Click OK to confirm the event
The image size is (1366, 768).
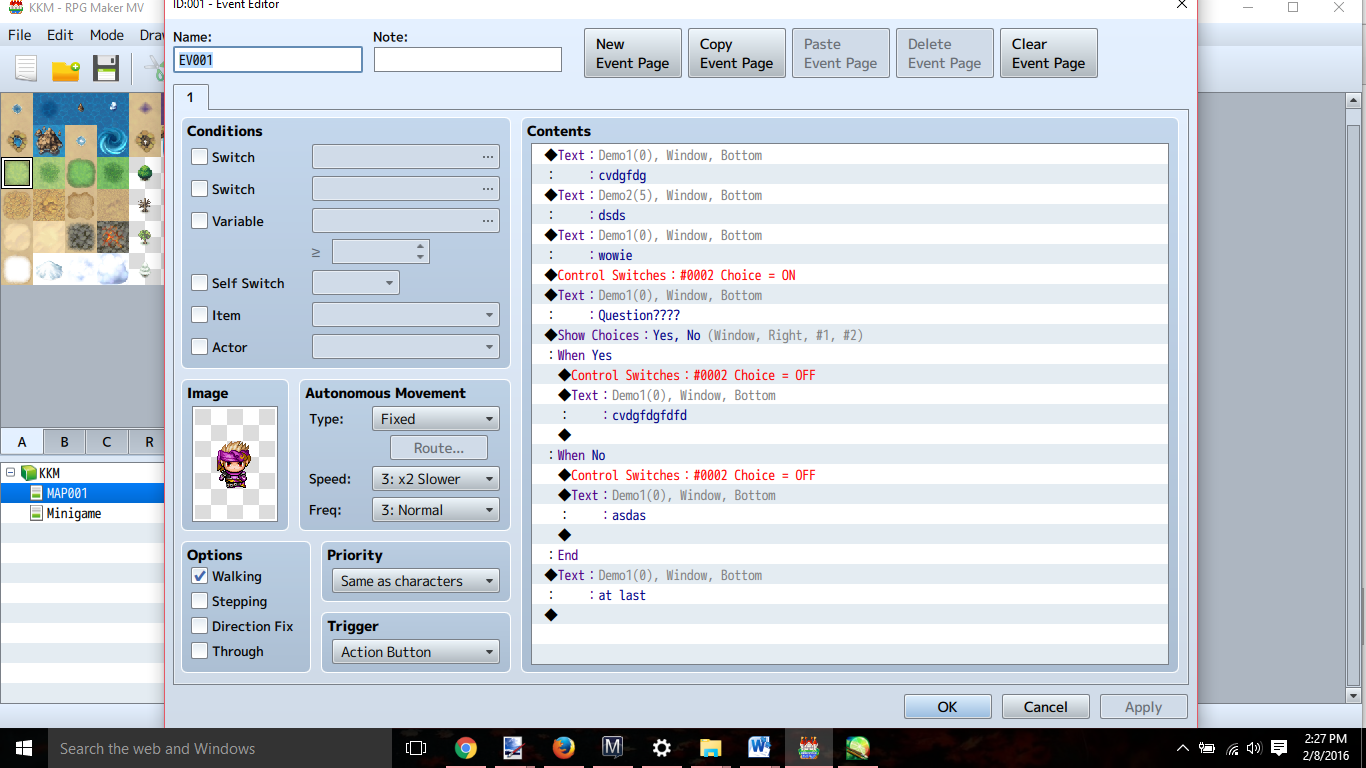click(947, 707)
